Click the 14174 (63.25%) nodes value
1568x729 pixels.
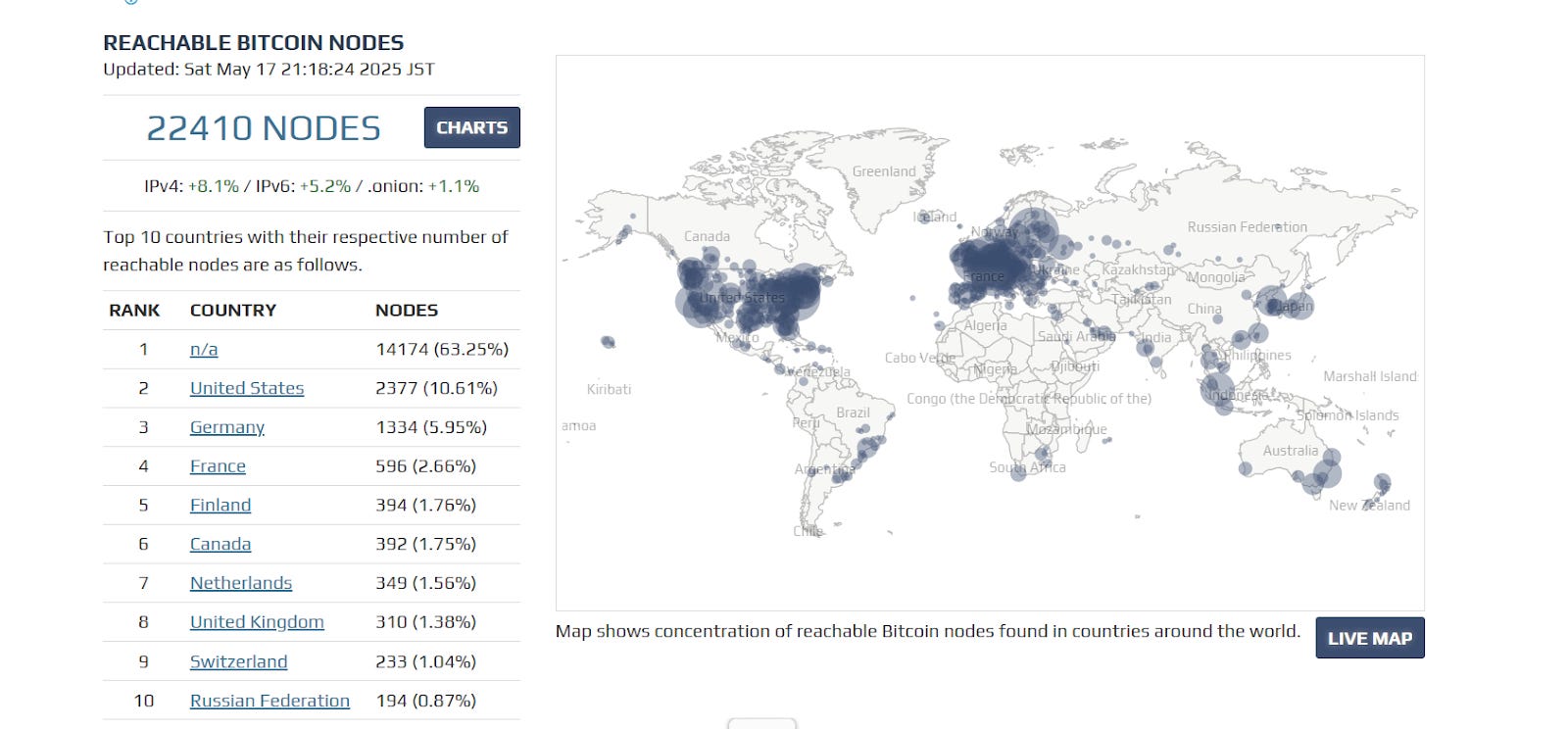tap(442, 349)
